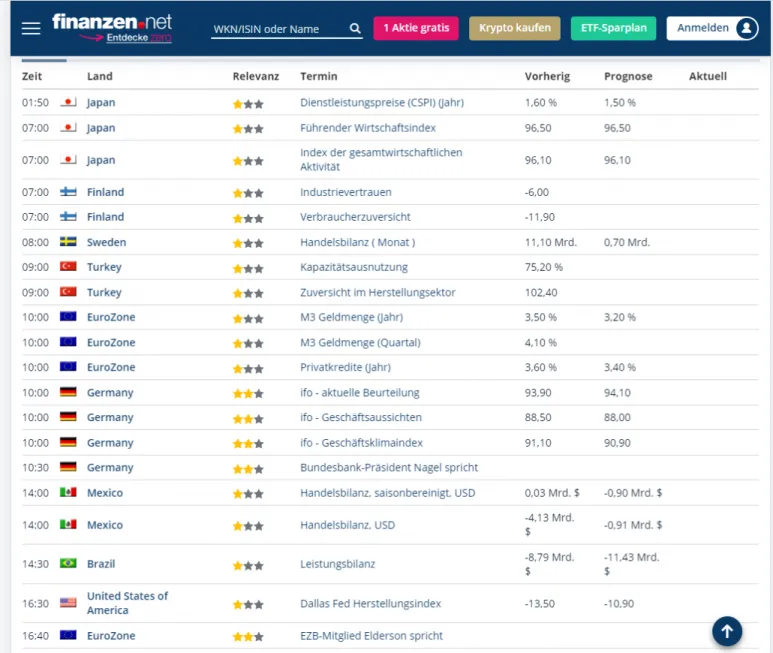Click the Brazil country link
Viewport: 773px width, 653px height.
point(101,564)
